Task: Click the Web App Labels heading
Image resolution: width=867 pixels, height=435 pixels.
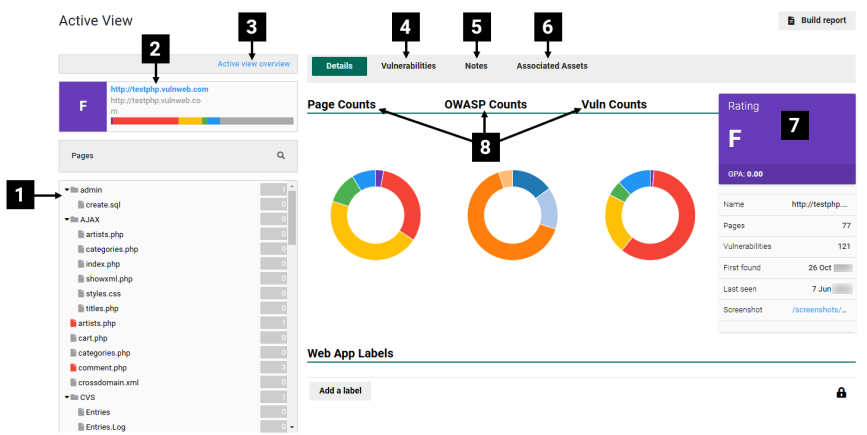Action: tap(351, 354)
